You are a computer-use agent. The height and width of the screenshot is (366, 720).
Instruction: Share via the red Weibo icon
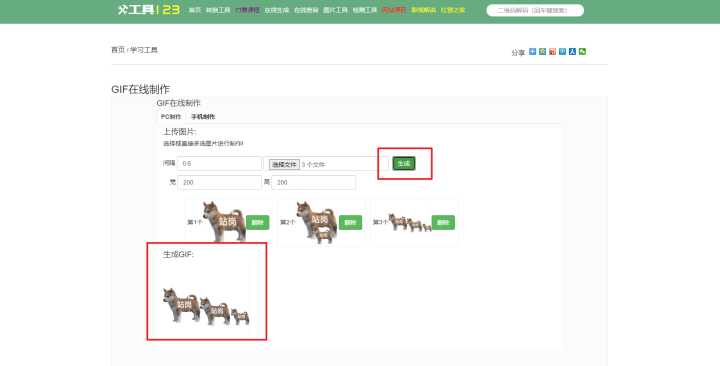pyautogui.click(x=552, y=52)
